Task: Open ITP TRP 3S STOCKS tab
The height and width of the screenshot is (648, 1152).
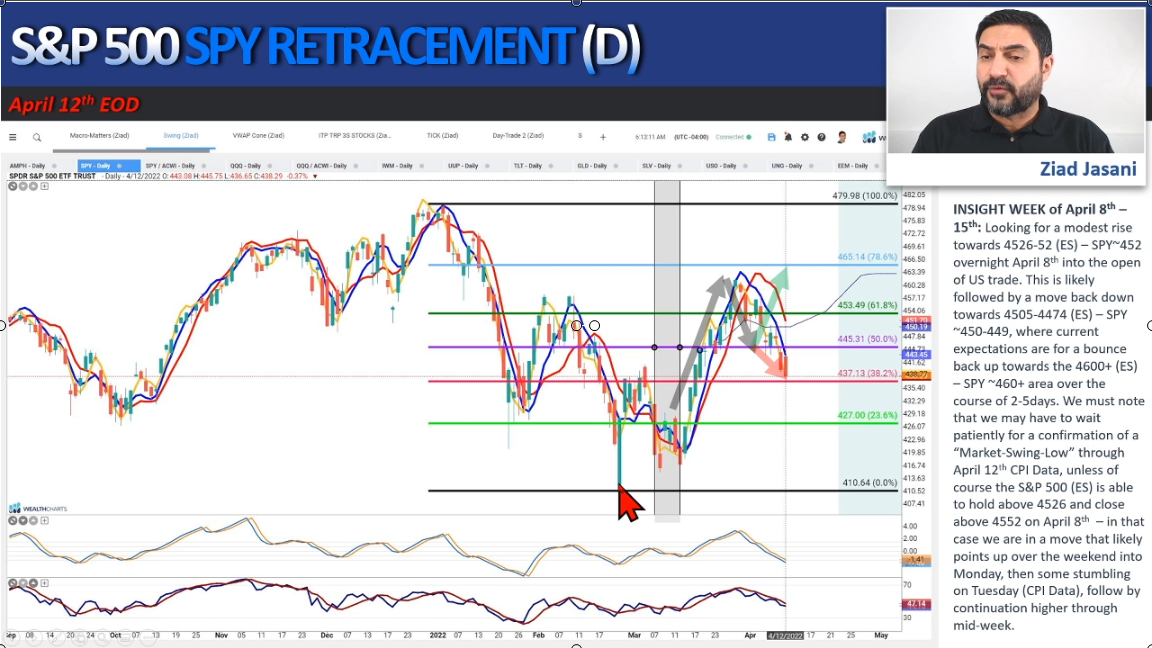Action: pyautogui.click(x=355, y=136)
